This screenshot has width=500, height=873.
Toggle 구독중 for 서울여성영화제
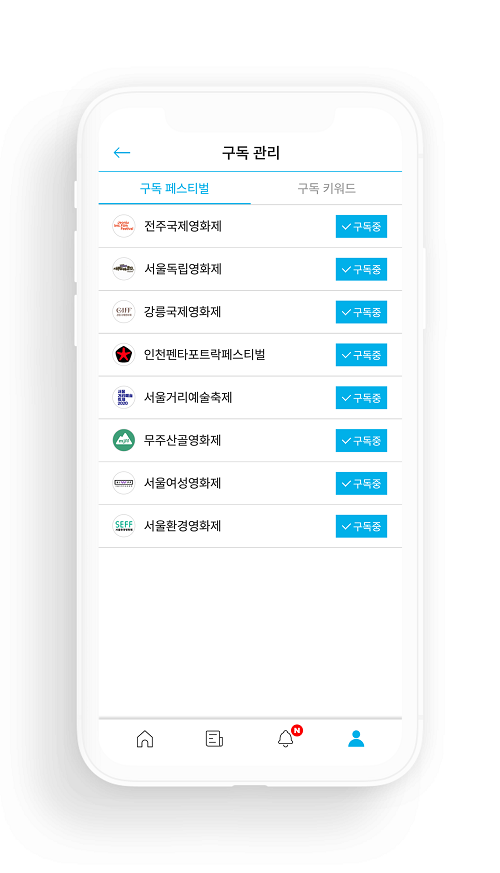pyautogui.click(x=361, y=483)
